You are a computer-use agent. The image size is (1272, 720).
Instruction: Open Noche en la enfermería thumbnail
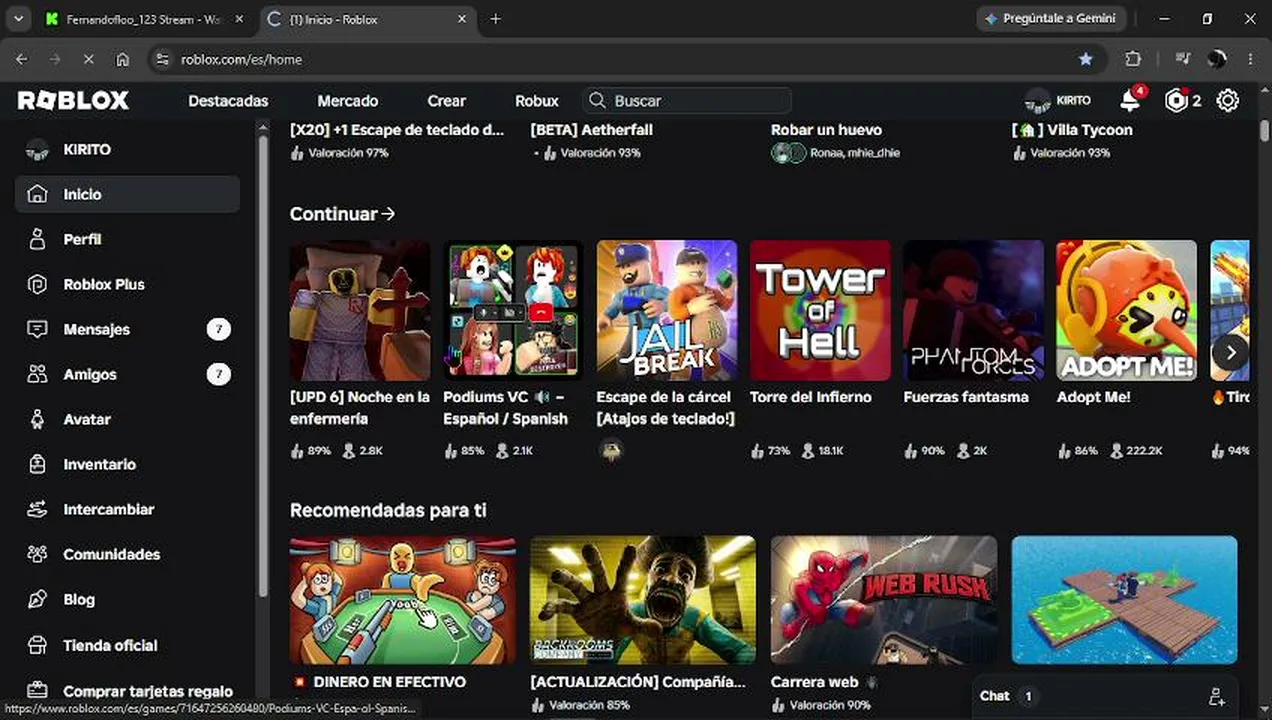pos(360,310)
